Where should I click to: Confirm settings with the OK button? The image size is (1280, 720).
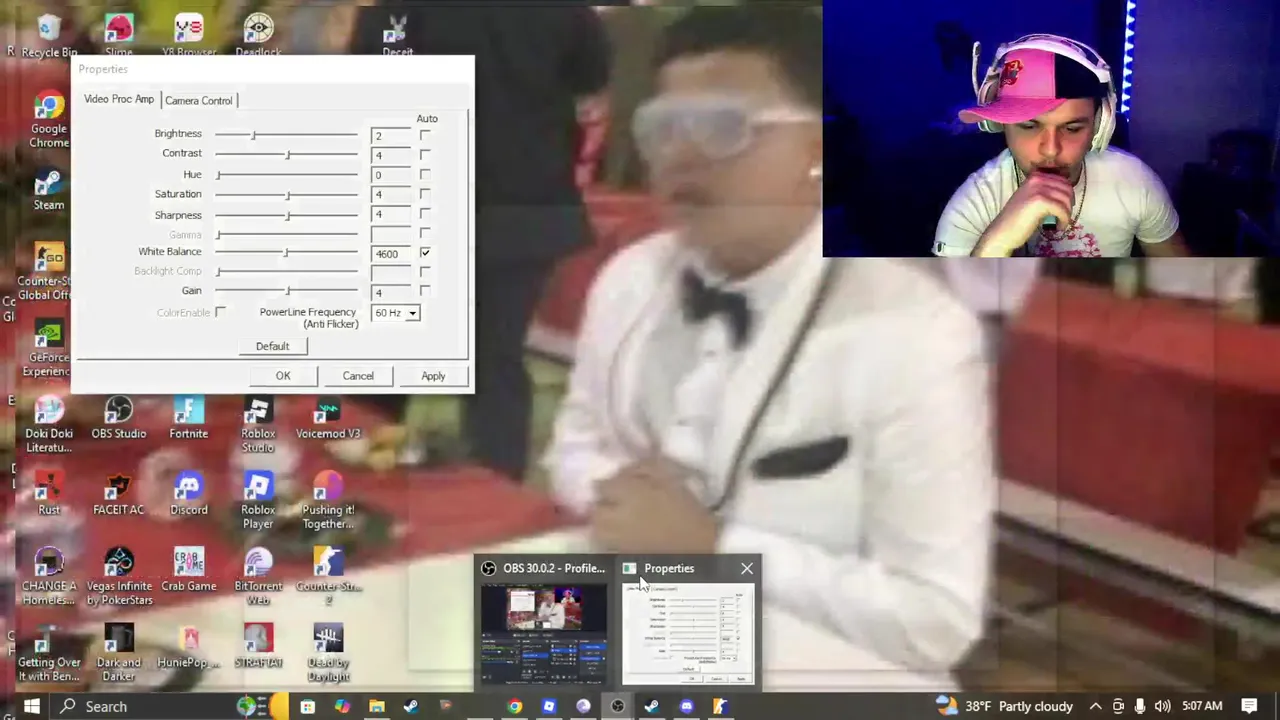pyautogui.click(x=283, y=376)
